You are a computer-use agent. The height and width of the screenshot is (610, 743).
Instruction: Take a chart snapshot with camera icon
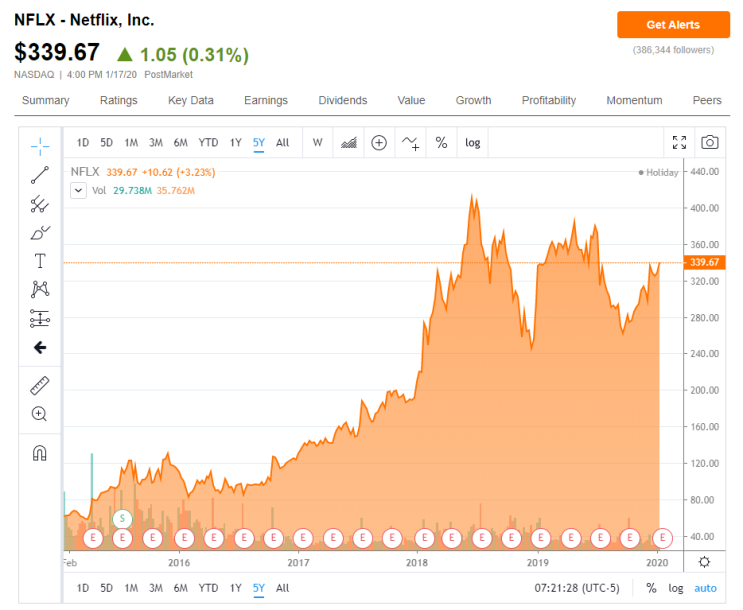709,142
